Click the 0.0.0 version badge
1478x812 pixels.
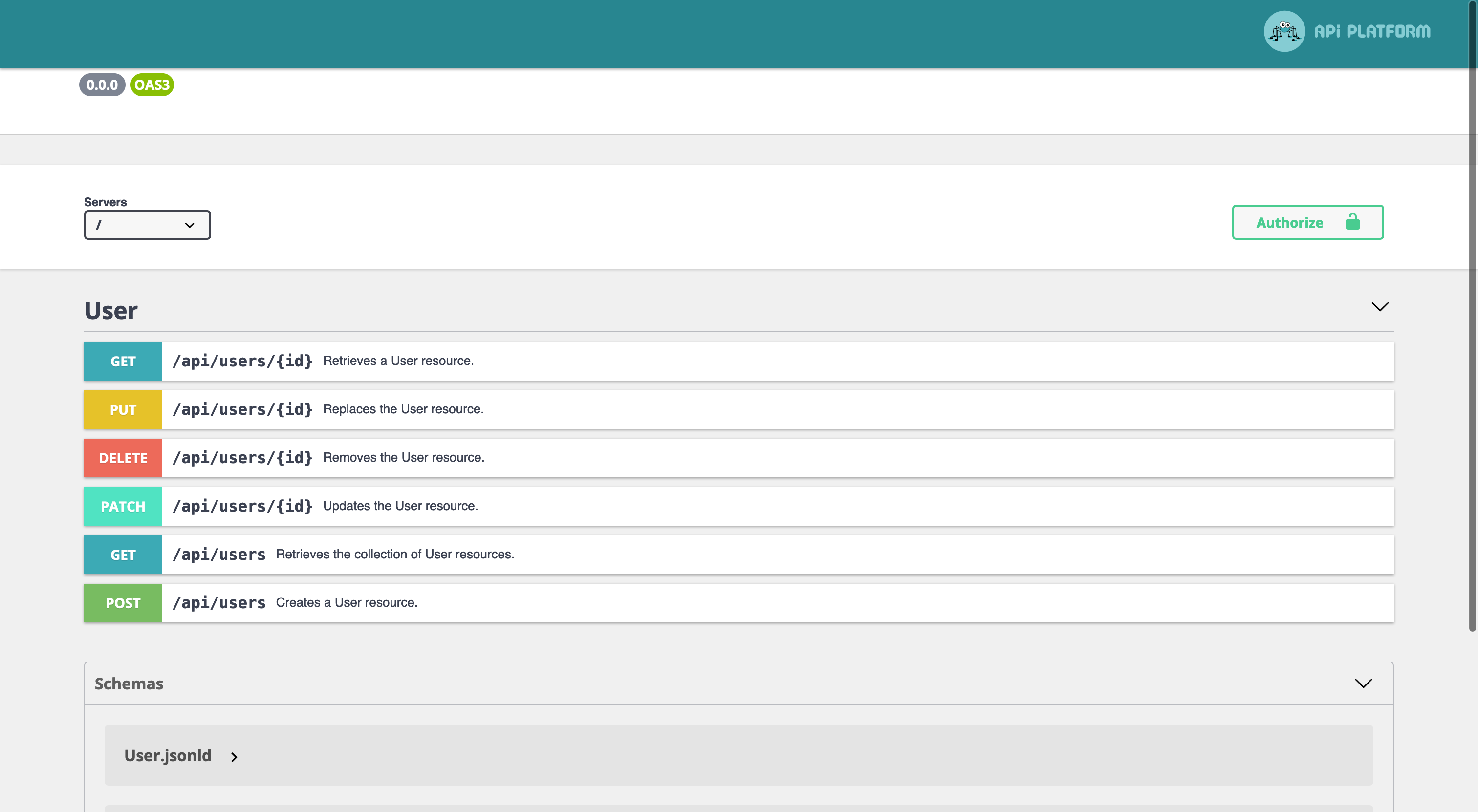coord(101,84)
